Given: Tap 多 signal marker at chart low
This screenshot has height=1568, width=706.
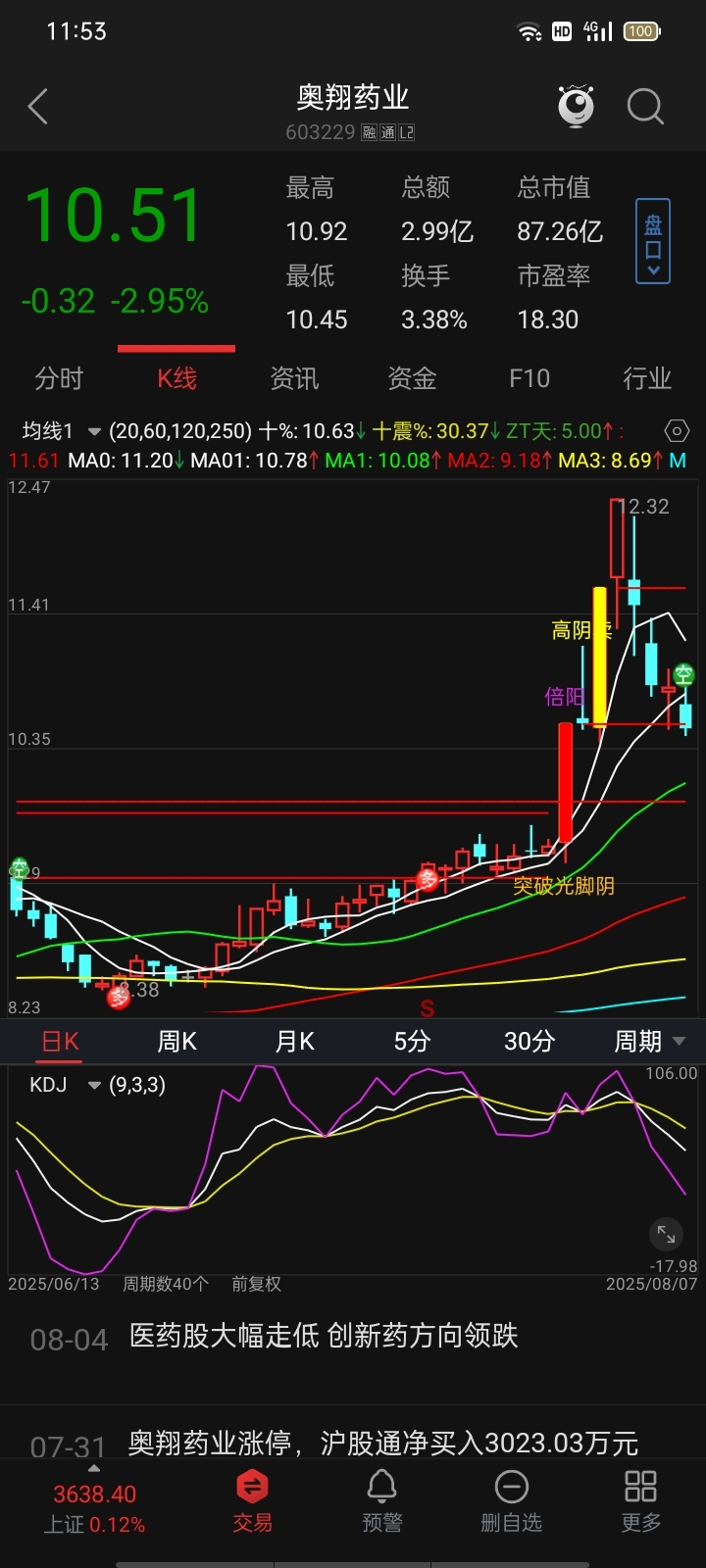Looking at the screenshot, I should click(x=119, y=997).
